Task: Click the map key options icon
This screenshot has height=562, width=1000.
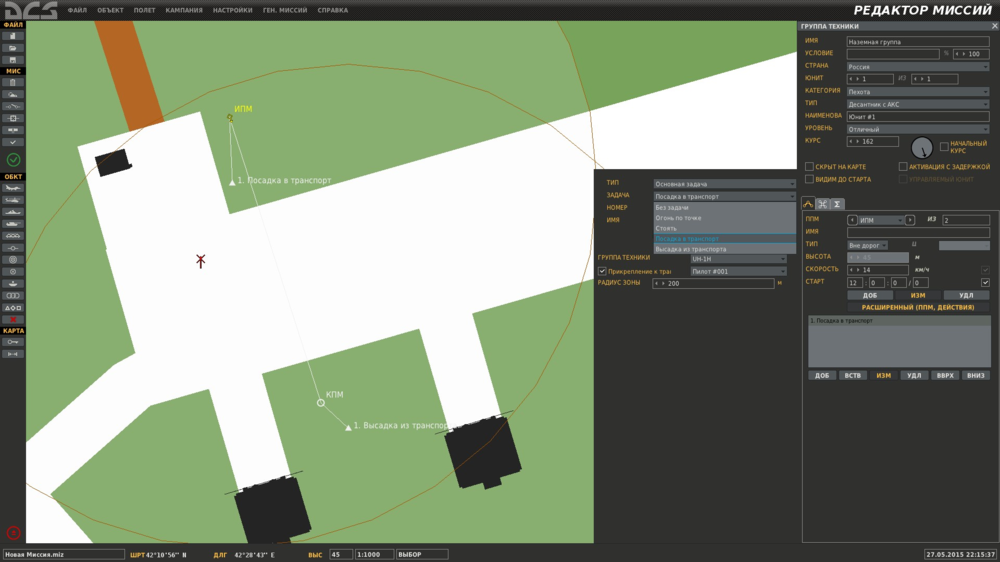Action: click(13, 342)
